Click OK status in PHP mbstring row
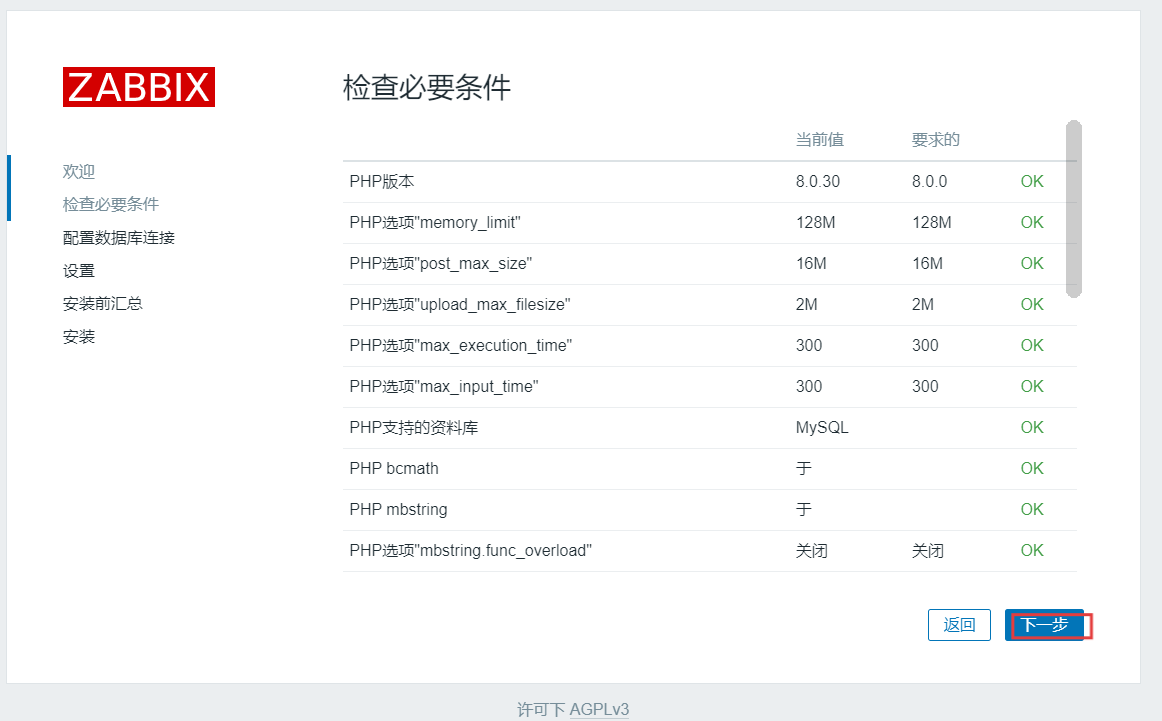This screenshot has height=721, width=1162. pos(1032,509)
